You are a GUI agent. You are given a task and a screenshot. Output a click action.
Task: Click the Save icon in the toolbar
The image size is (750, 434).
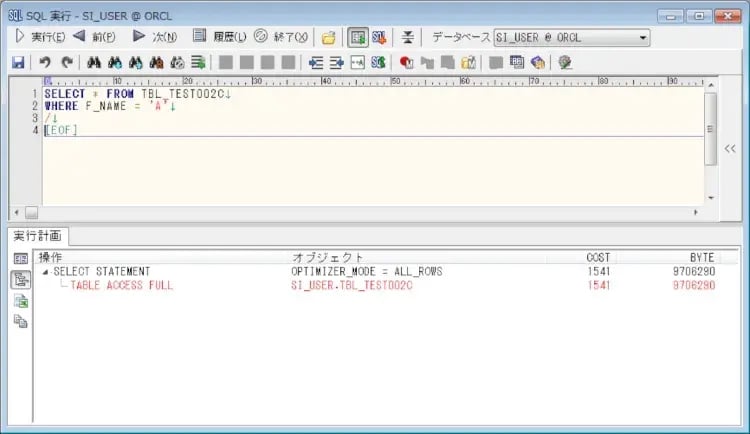pos(18,62)
